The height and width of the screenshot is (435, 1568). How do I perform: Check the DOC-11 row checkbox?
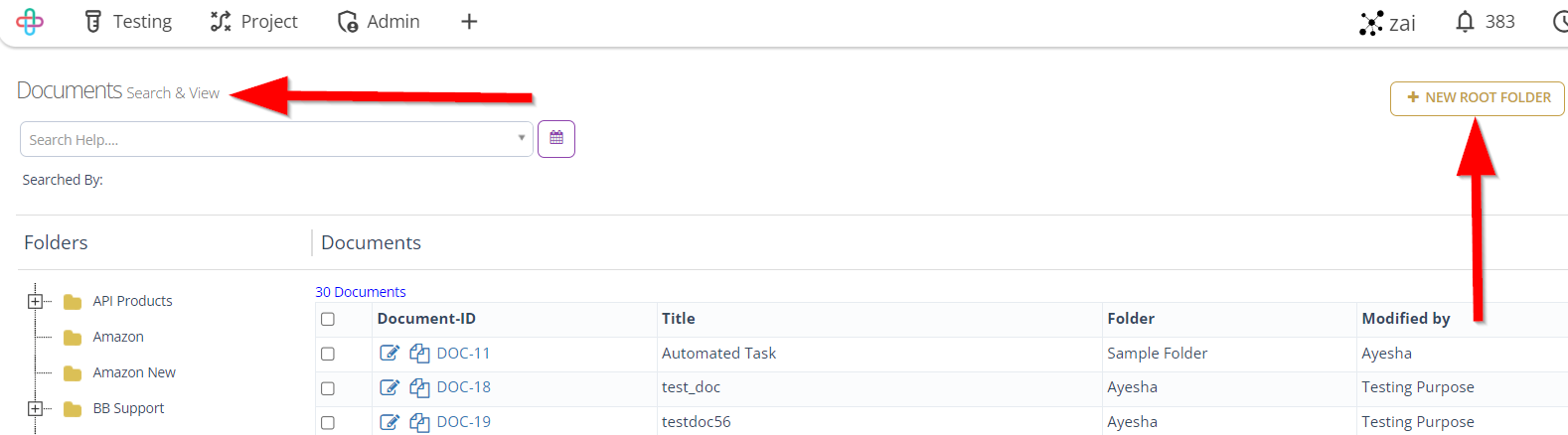tap(328, 354)
